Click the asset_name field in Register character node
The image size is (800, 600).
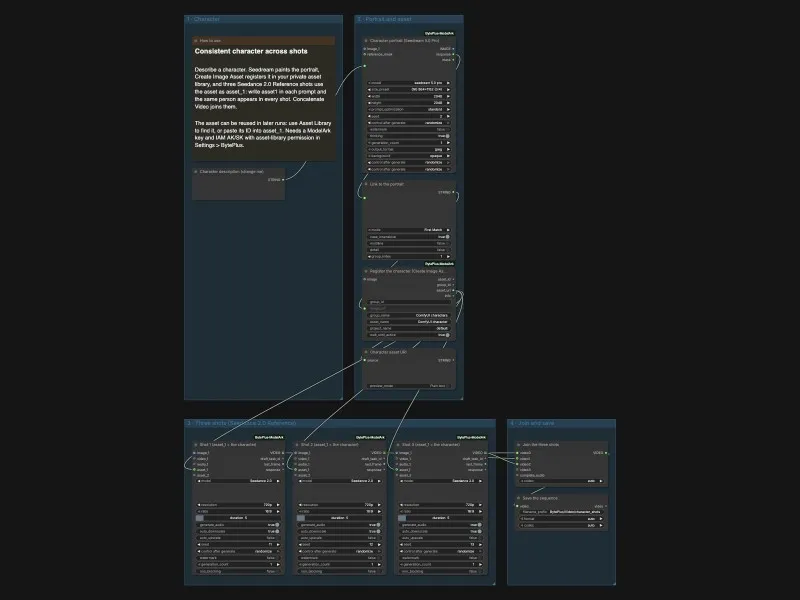tap(409, 322)
